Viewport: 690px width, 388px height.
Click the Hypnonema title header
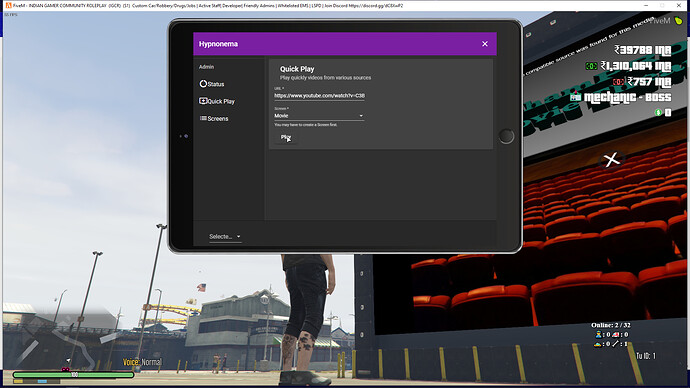pyautogui.click(x=218, y=44)
